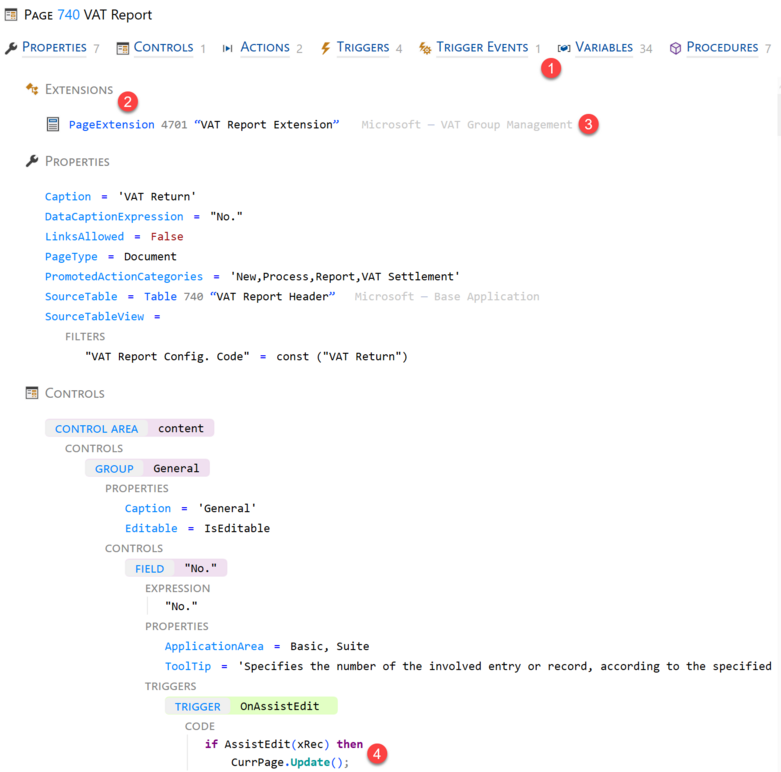Click the Document value of PageType
This screenshot has height=772, width=781.
(150, 257)
